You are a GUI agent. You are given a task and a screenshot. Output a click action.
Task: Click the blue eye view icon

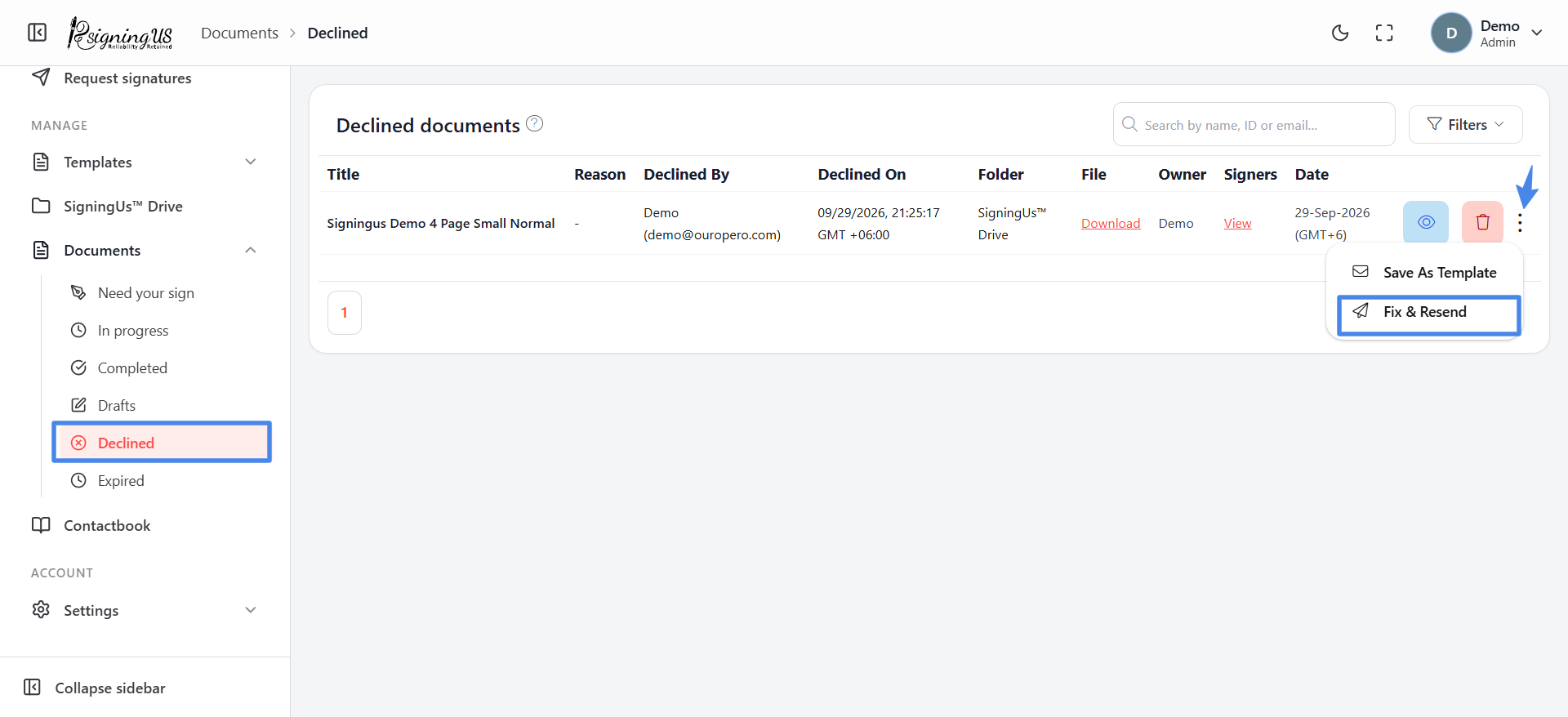(x=1426, y=222)
